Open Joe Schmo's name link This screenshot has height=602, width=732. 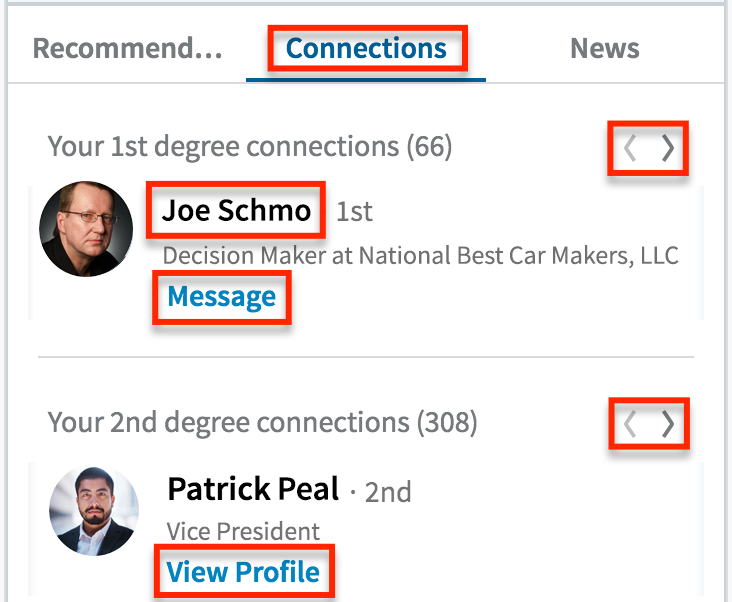coord(236,210)
